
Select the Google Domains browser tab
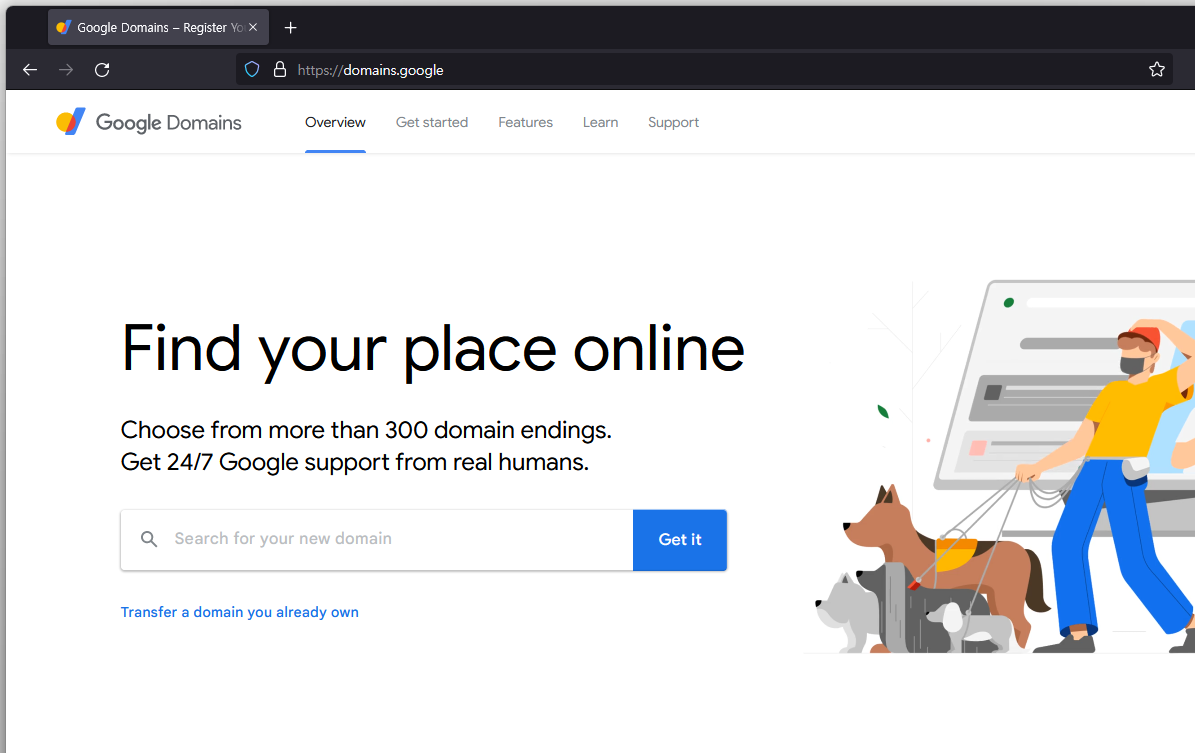click(x=159, y=27)
